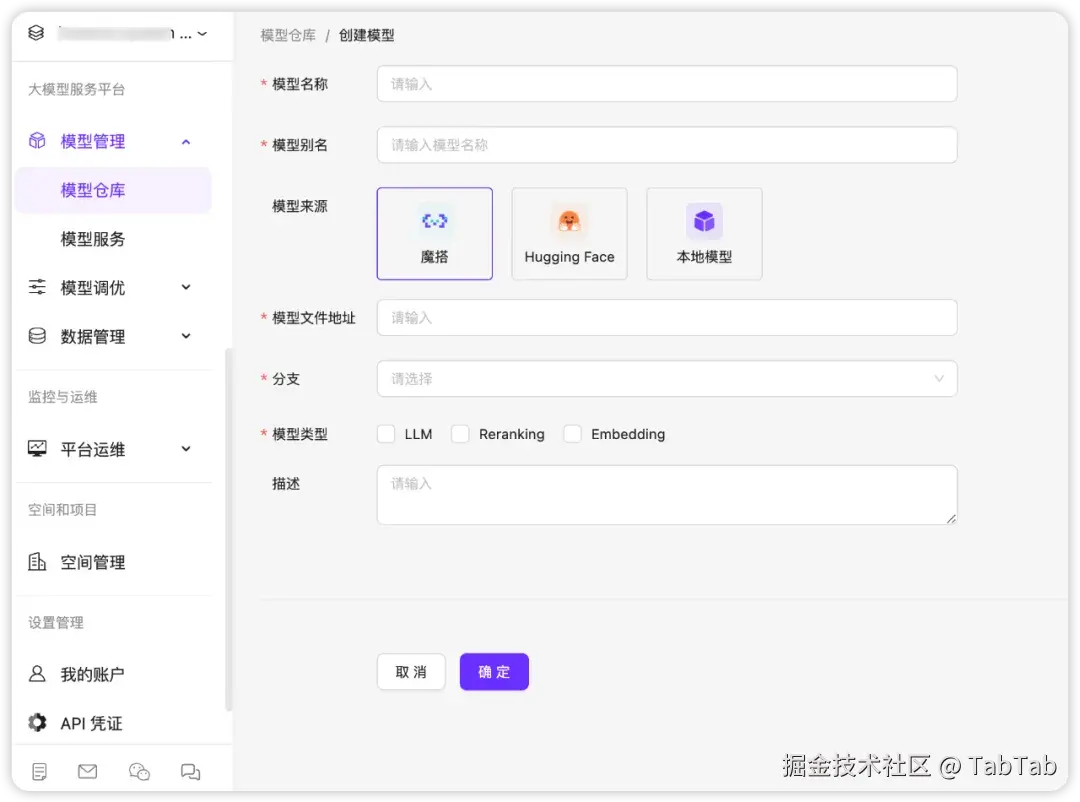Open the WeChat contact icon at bottom
1080x802 pixels.
pyautogui.click(x=139, y=771)
